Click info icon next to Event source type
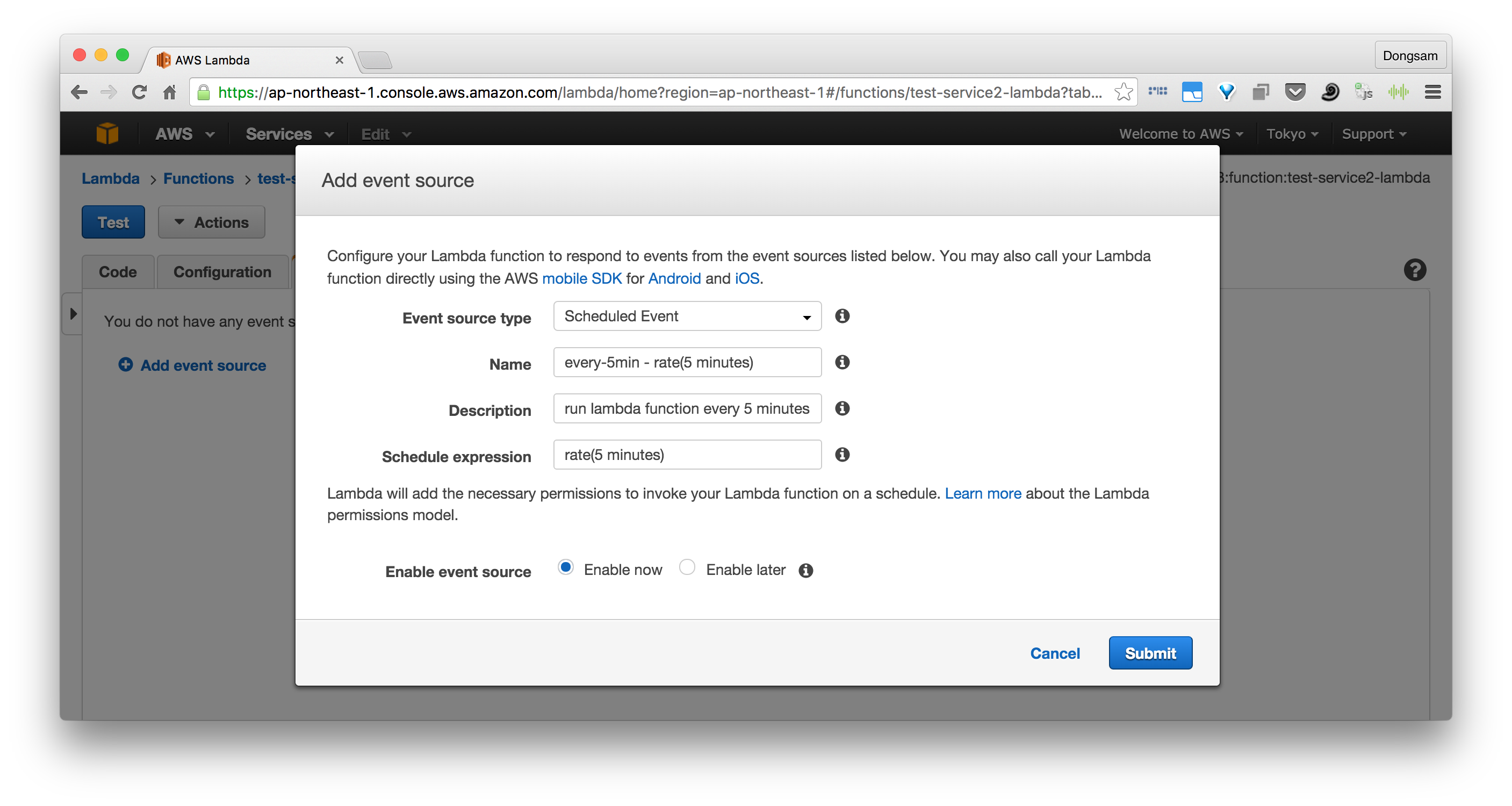 point(843,316)
